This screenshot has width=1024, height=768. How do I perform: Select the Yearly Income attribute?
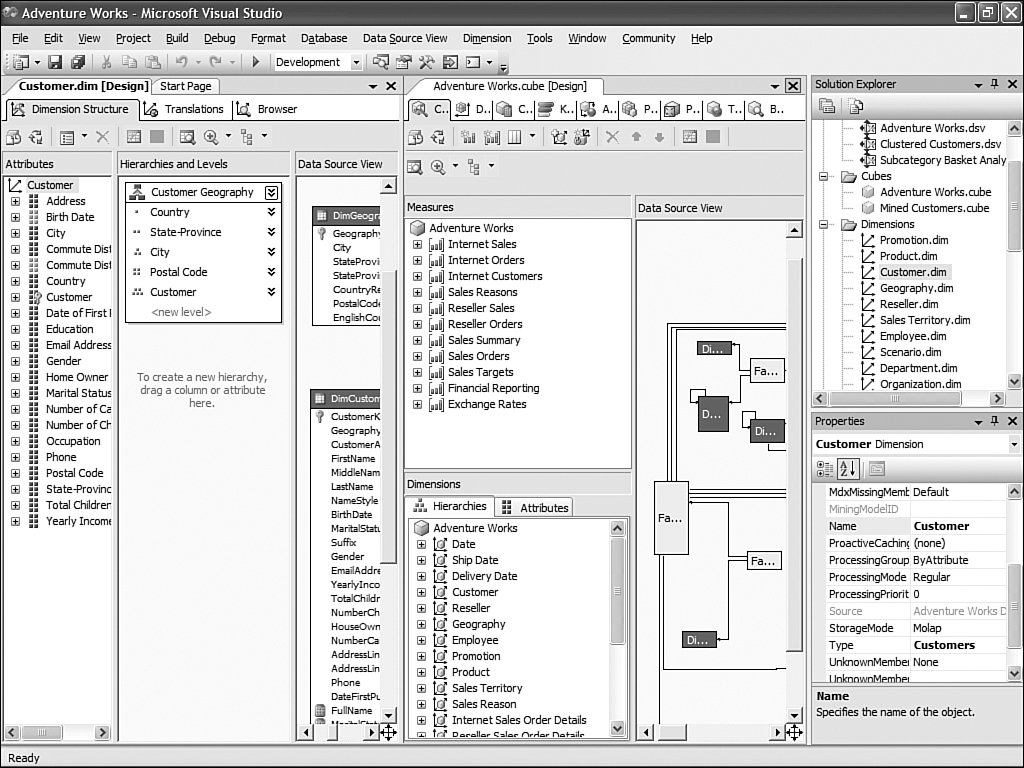coord(78,521)
